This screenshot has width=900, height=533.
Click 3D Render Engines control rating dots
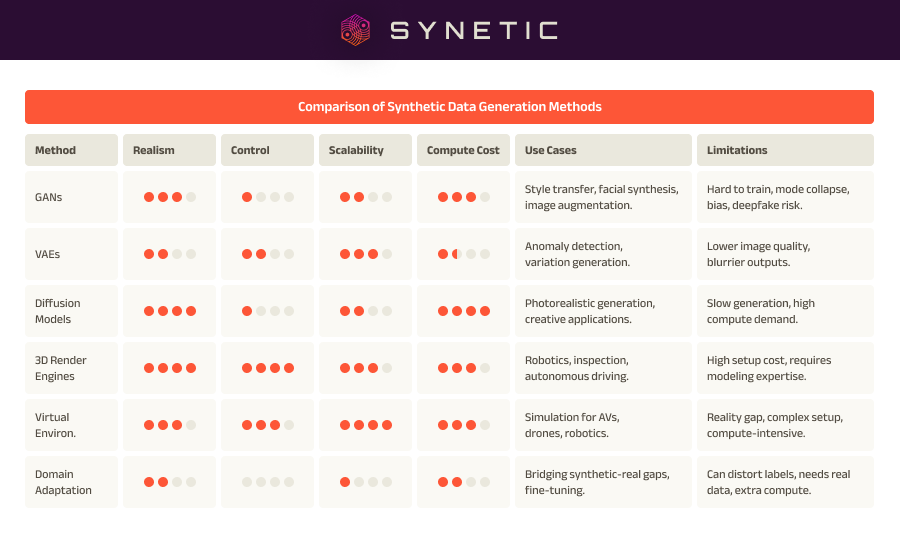tap(267, 368)
